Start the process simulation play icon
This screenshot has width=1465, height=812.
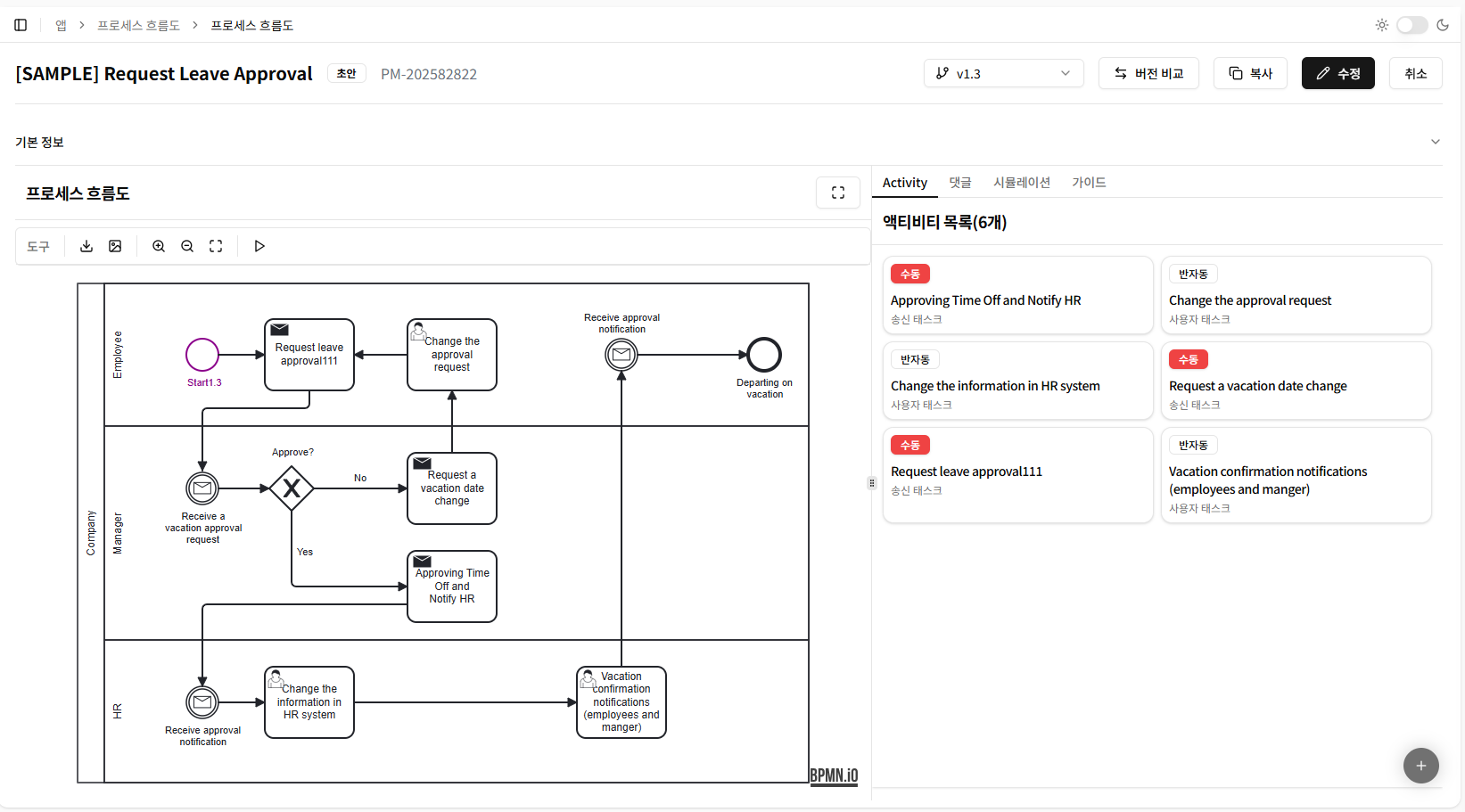[259, 246]
